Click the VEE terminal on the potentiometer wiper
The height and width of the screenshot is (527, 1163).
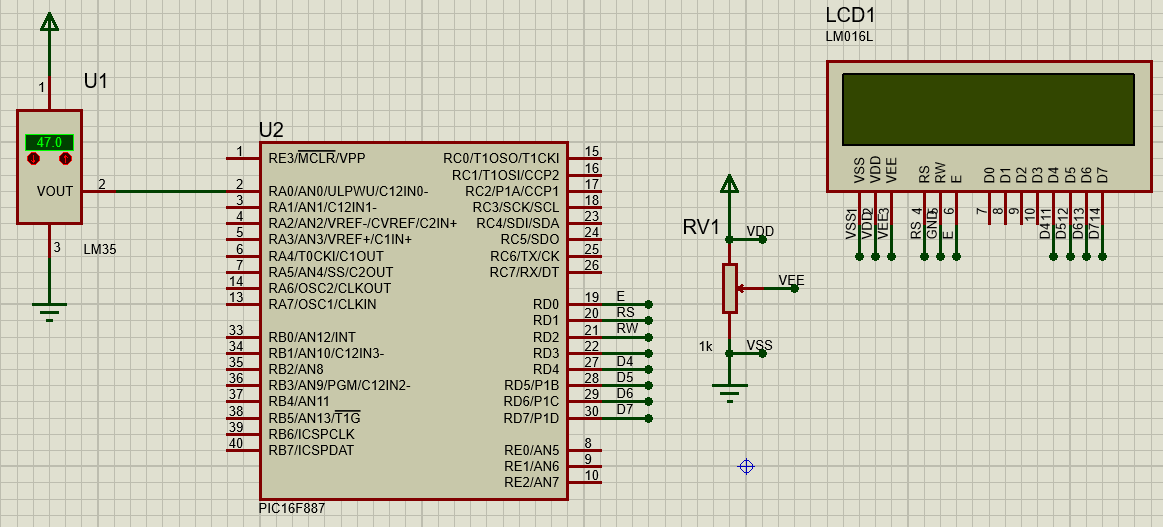pos(795,288)
